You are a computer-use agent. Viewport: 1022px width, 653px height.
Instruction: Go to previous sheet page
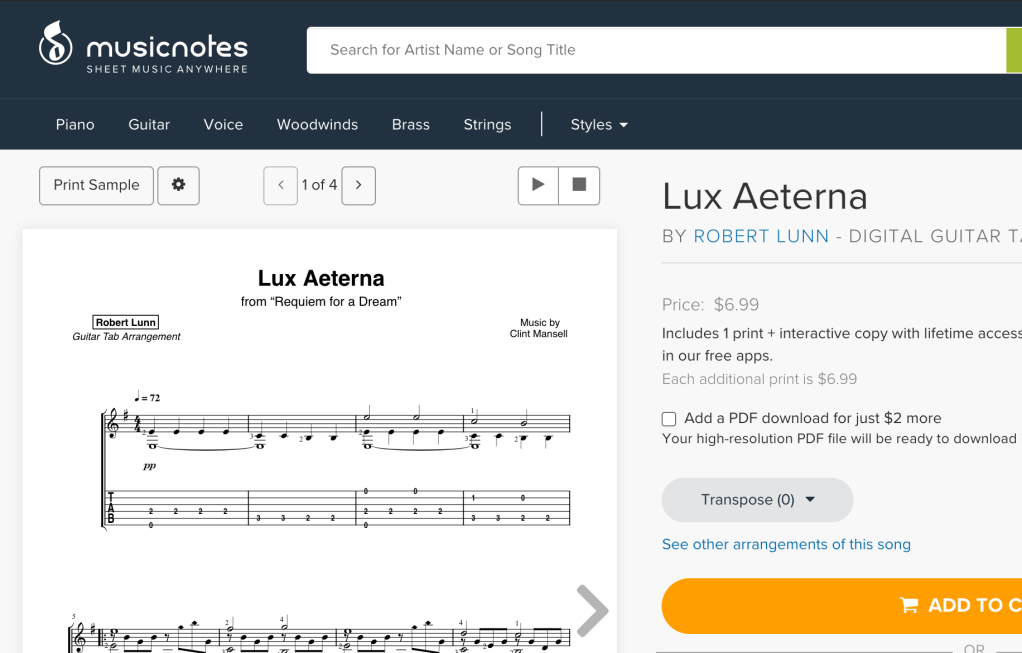pyautogui.click(x=281, y=185)
